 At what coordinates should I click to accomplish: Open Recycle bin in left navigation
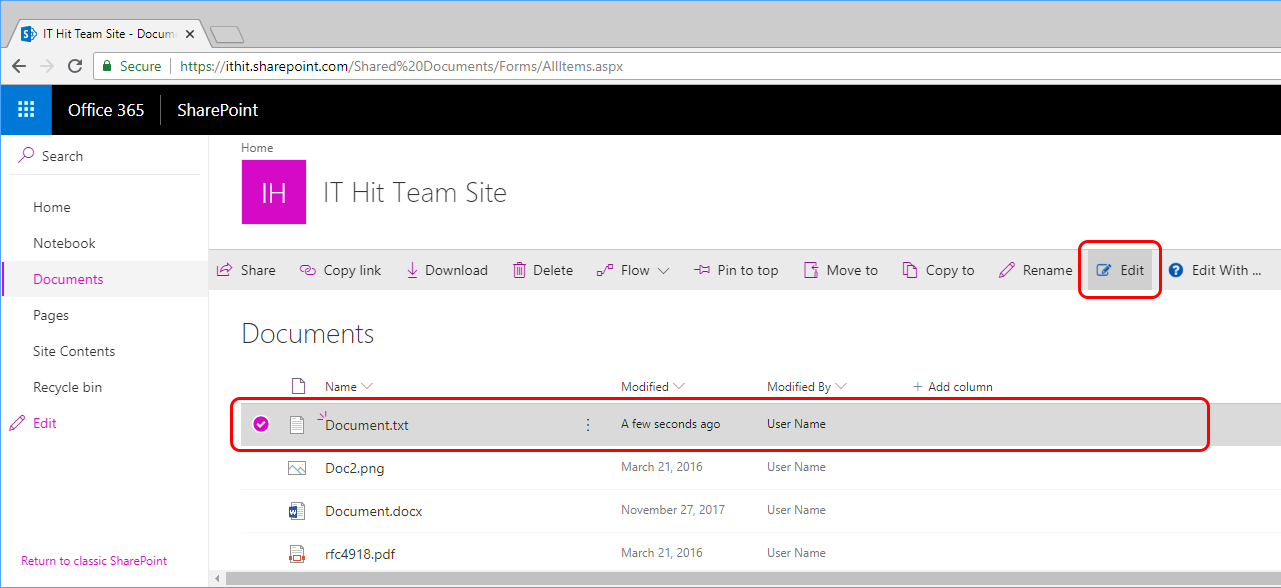tap(67, 387)
